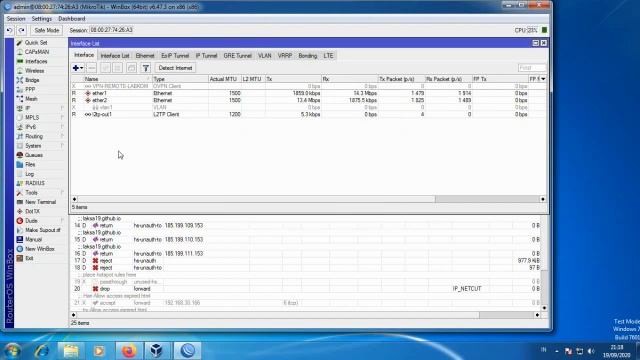Viewport: 640px width, 360px height.
Task: Open Dot1X in the sidebar
Action: 32,211
